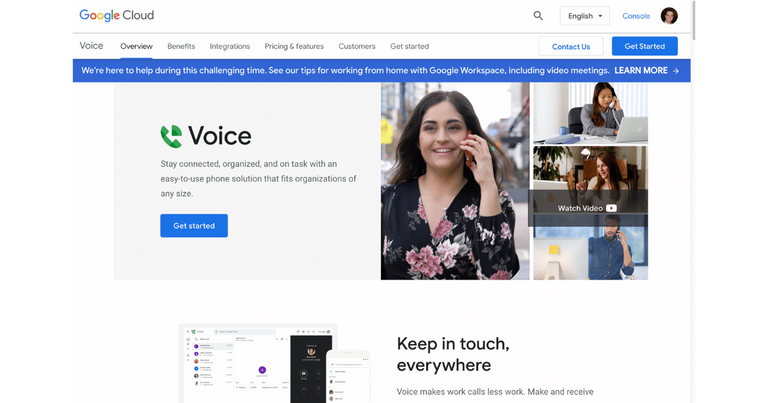The image size is (768, 403).
Task: Switch to the Benefits tab
Action: coord(181,46)
